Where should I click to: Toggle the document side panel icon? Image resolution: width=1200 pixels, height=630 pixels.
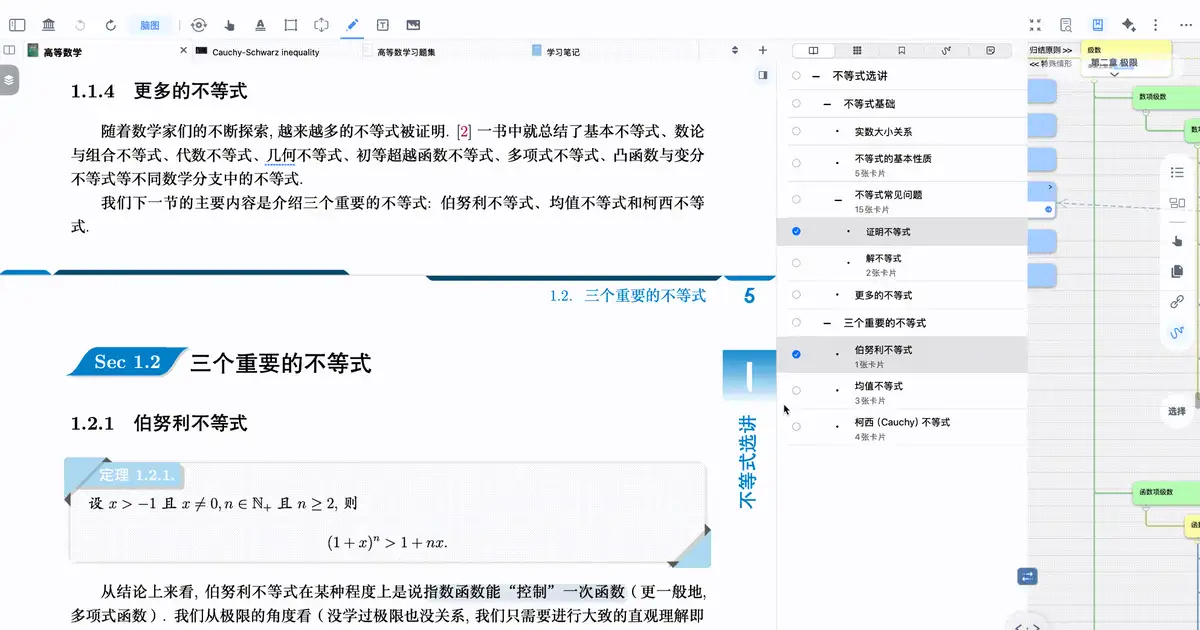point(762,74)
